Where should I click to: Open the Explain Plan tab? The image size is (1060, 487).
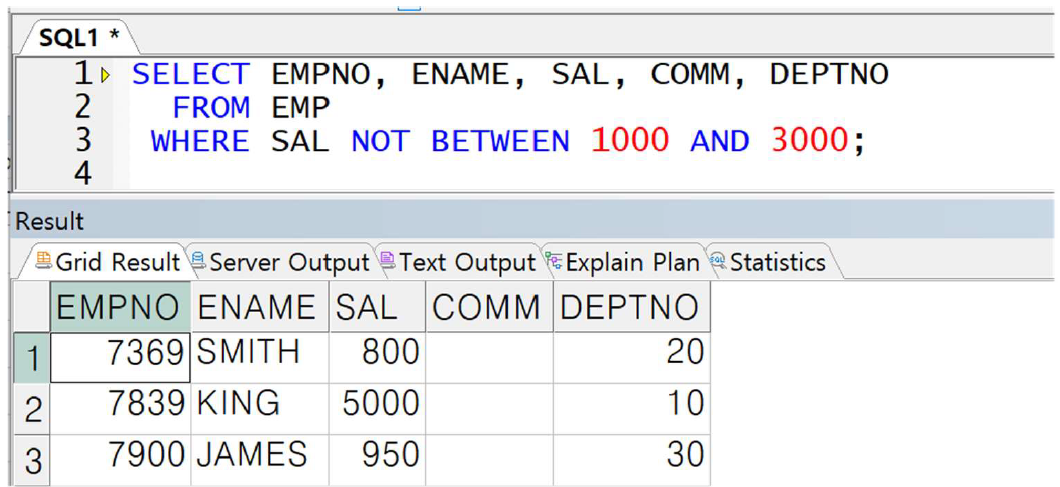(x=623, y=262)
